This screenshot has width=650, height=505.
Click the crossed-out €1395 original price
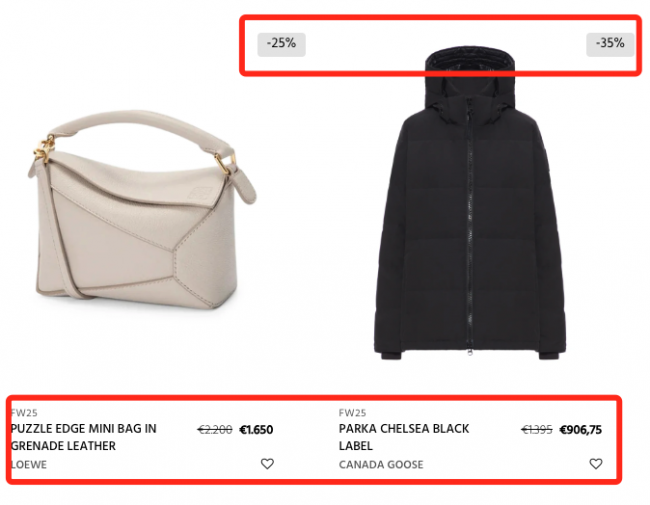coord(536,430)
